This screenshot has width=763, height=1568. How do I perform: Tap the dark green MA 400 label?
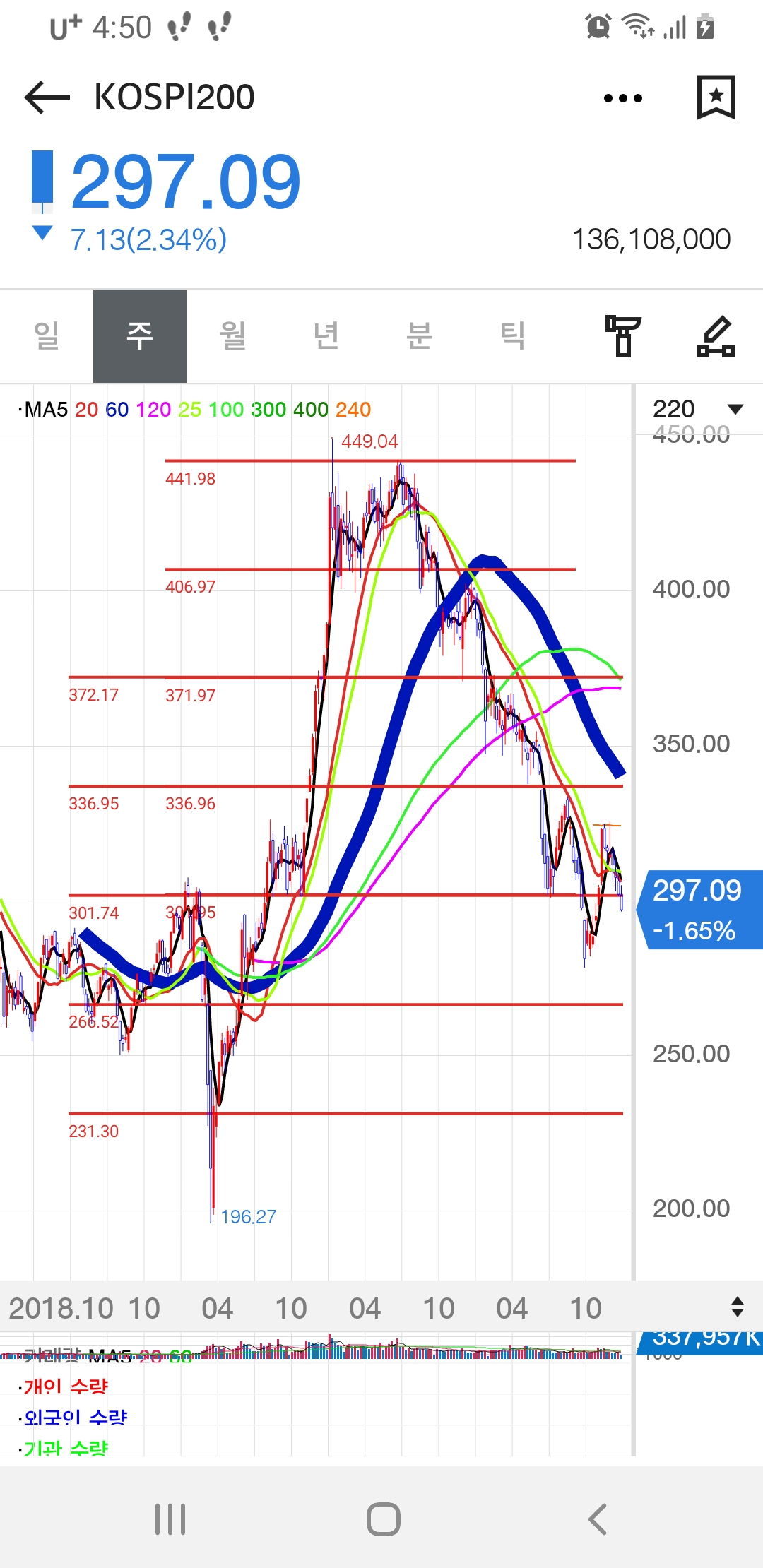[311, 410]
